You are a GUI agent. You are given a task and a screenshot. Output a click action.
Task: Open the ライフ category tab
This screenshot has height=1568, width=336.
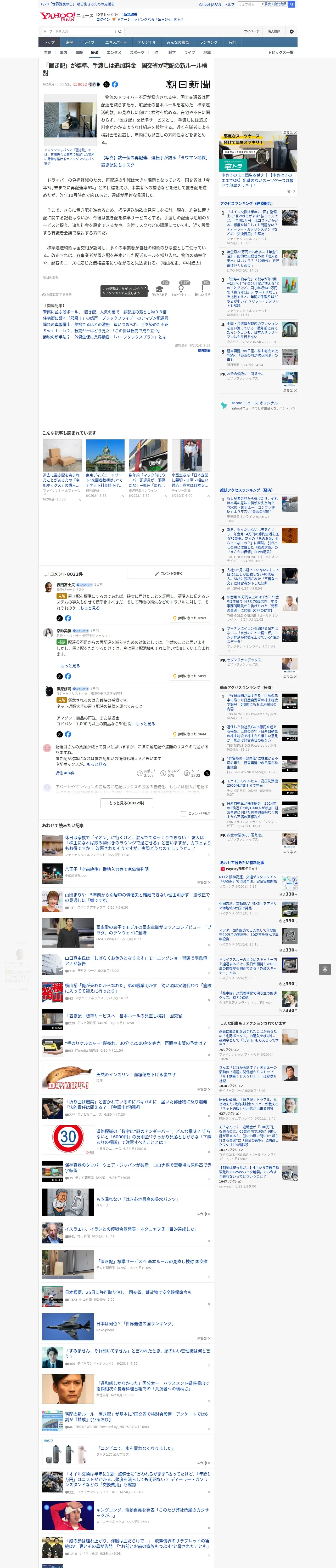pos(190,52)
